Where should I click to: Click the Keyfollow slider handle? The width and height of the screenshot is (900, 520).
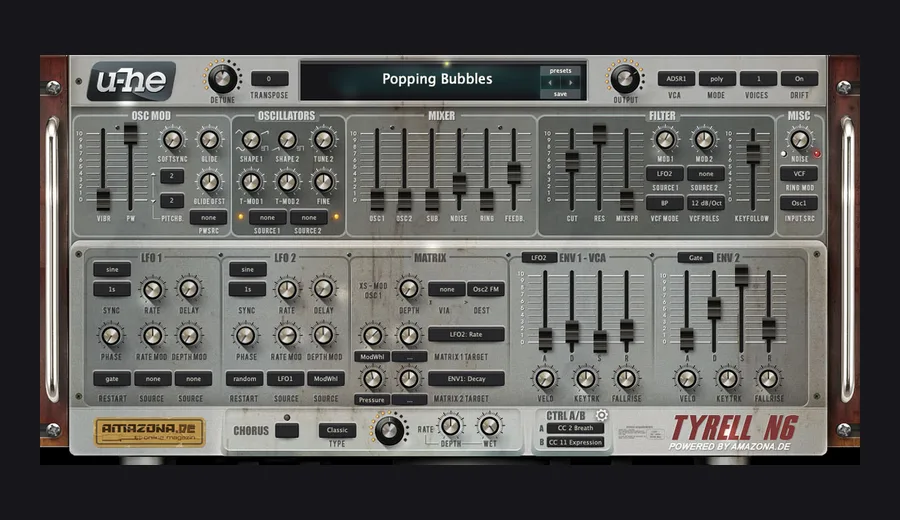pos(752,153)
